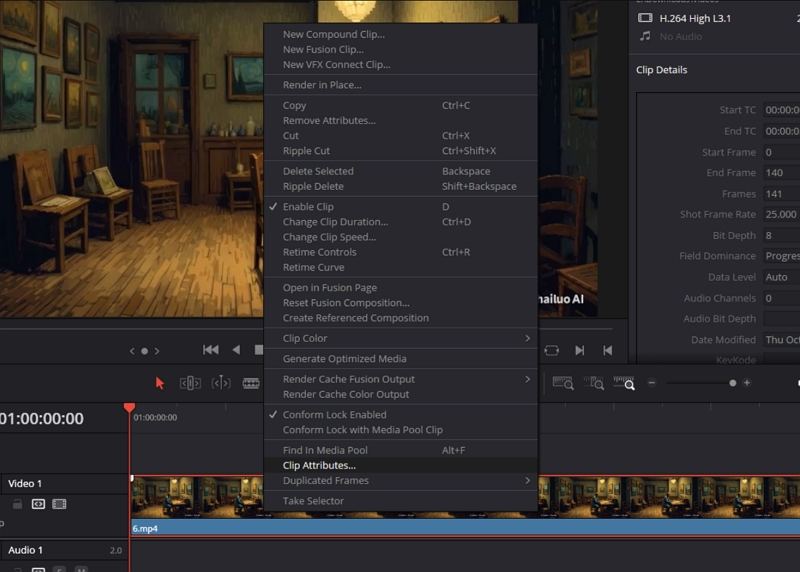Screen dimensions: 800x572
Task: Select the red arrow Selection Mode tool
Action: (x=160, y=383)
